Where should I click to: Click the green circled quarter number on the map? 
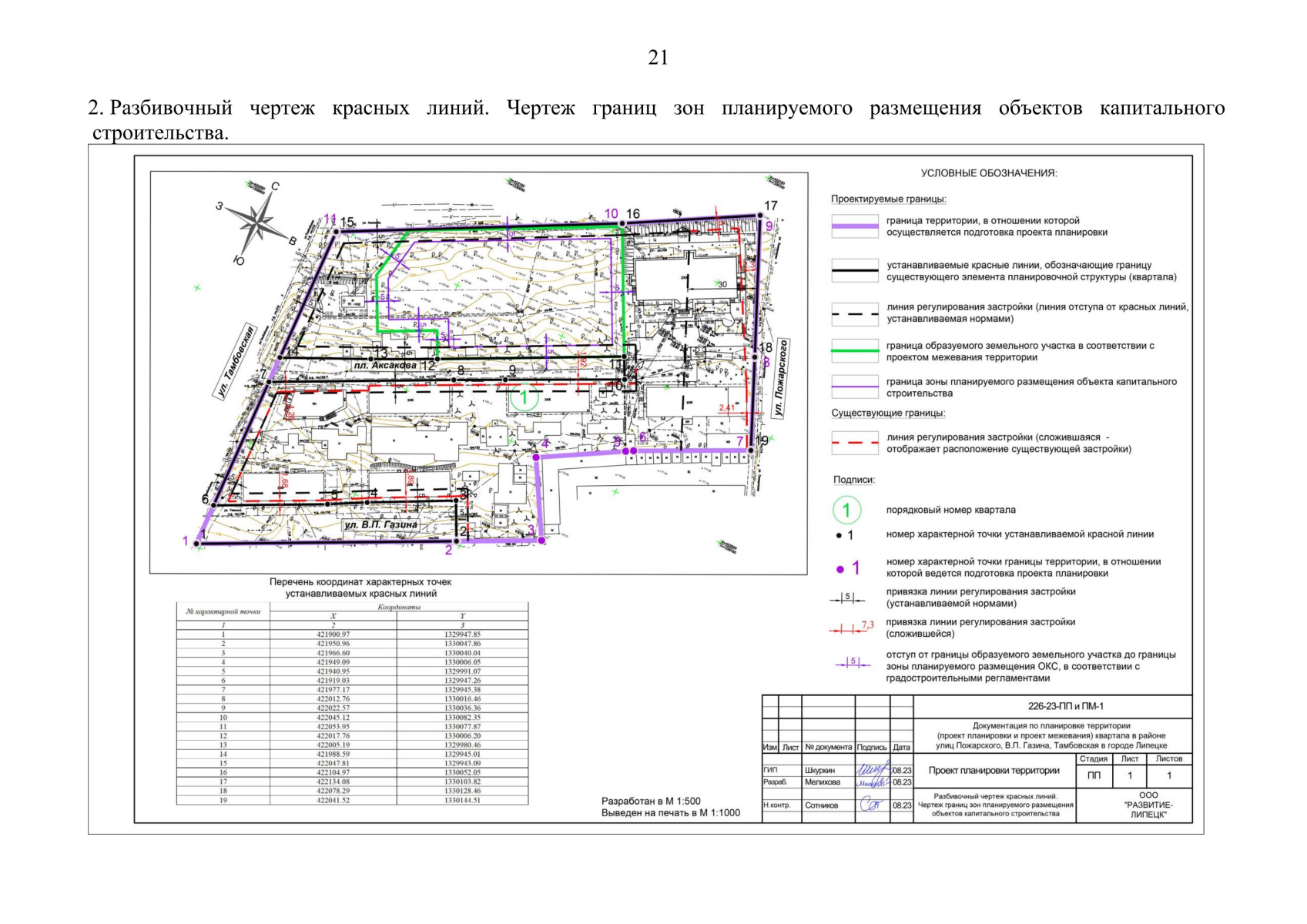[524, 398]
